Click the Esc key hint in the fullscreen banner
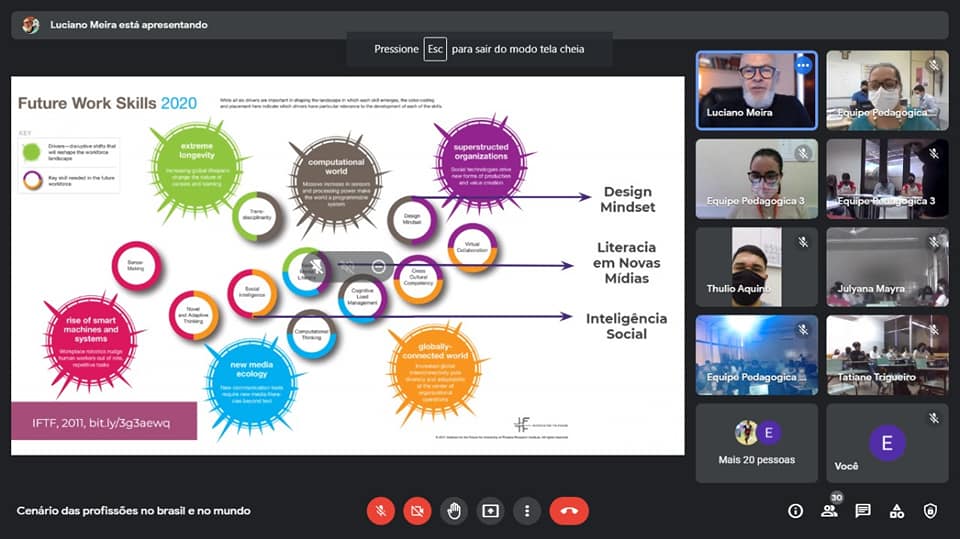 pos(435,49)
